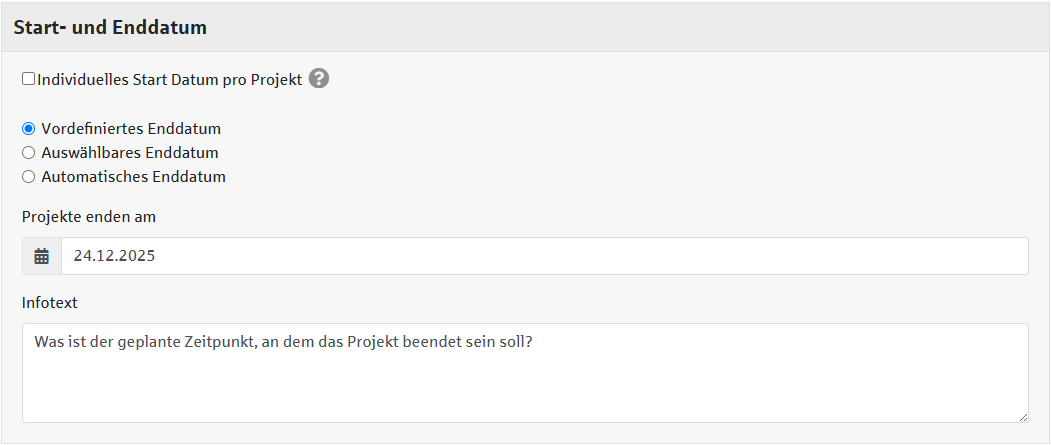Click the "Projekte enden am" field label

click(89, 216)
